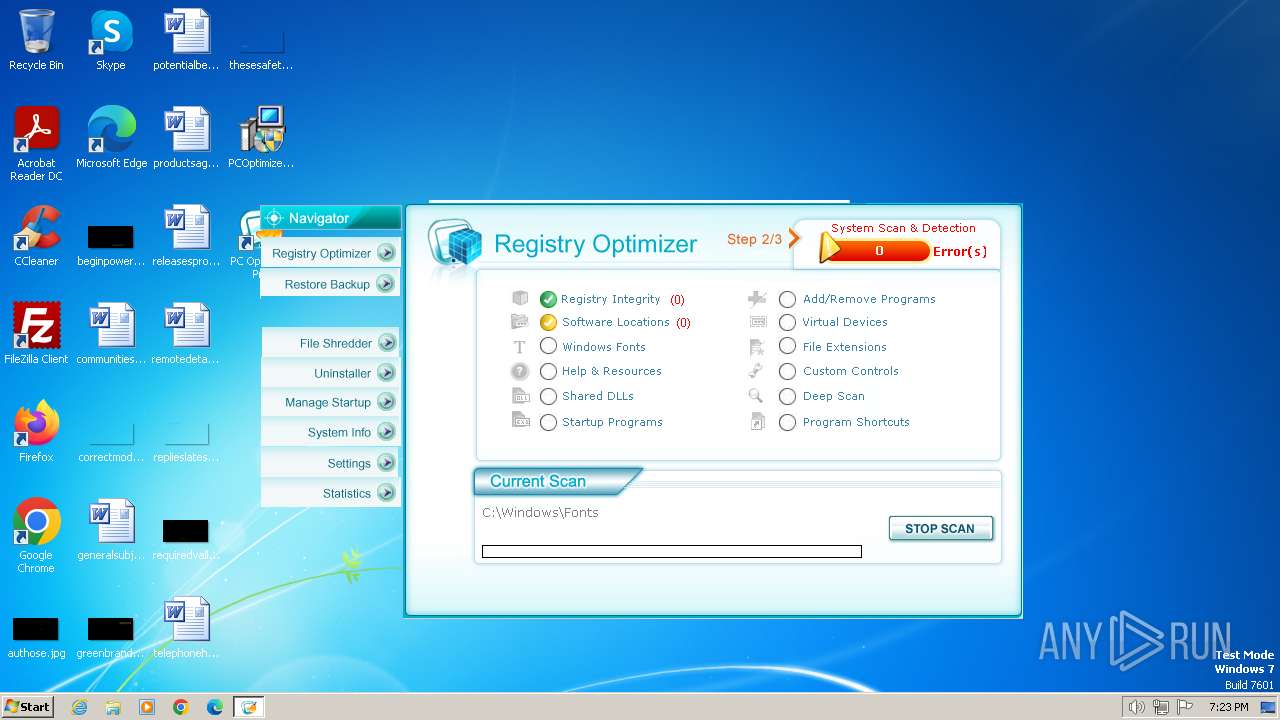The width and height of the screenshot is (1280, 720).
Task: Click the arrow beside File Shredder
Action: click(x=386, y=343)
